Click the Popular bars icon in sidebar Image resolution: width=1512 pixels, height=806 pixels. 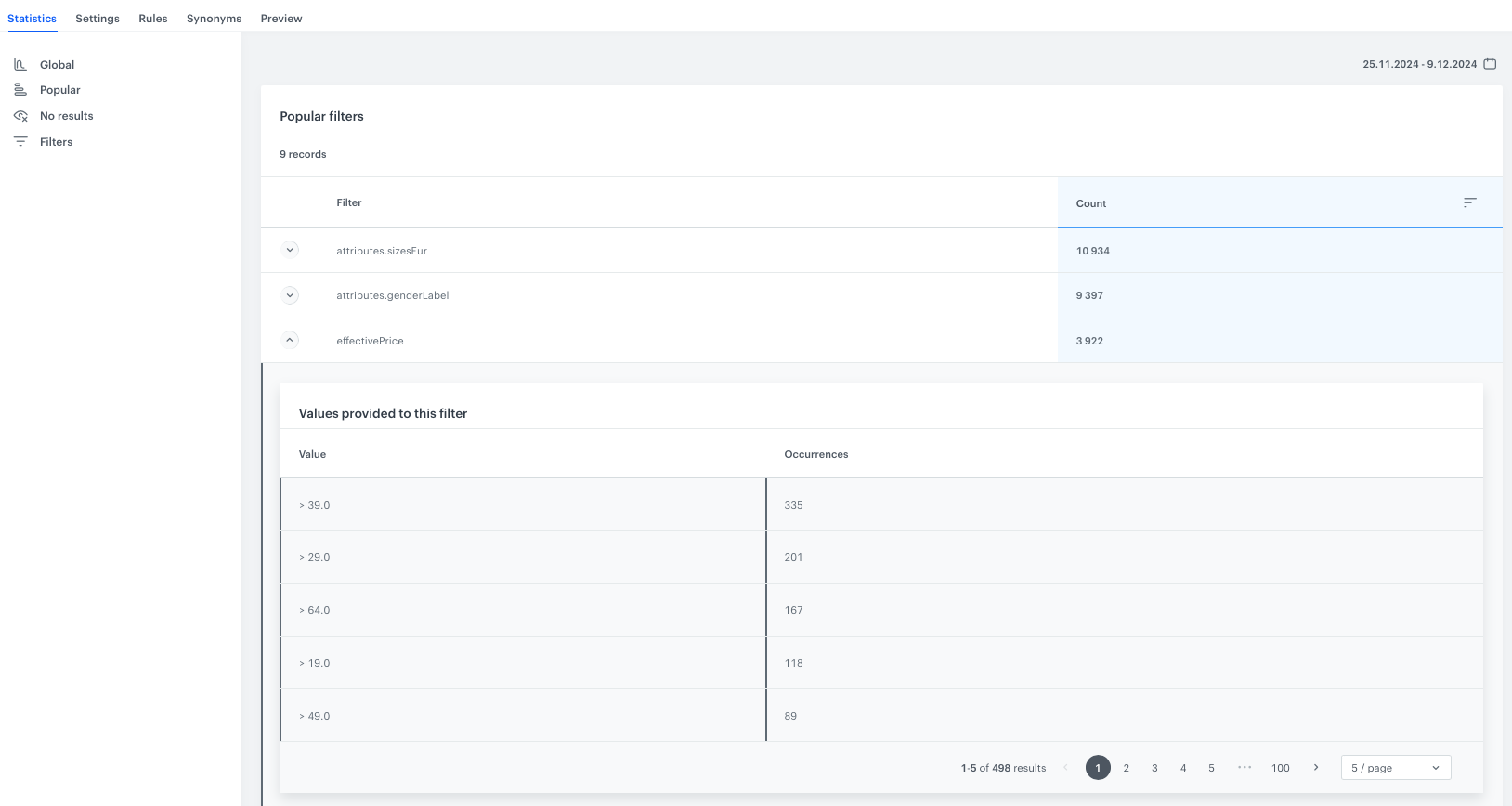(20, 90)
